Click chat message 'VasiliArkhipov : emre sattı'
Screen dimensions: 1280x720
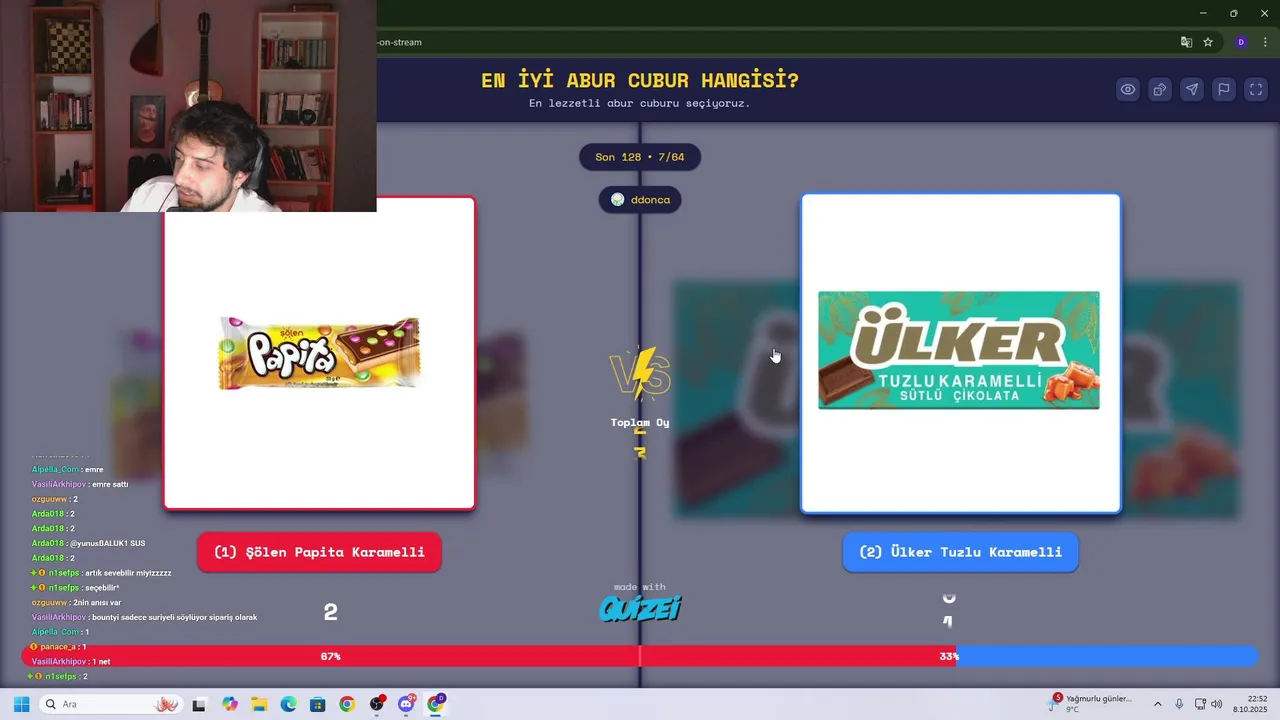point(80,484)
